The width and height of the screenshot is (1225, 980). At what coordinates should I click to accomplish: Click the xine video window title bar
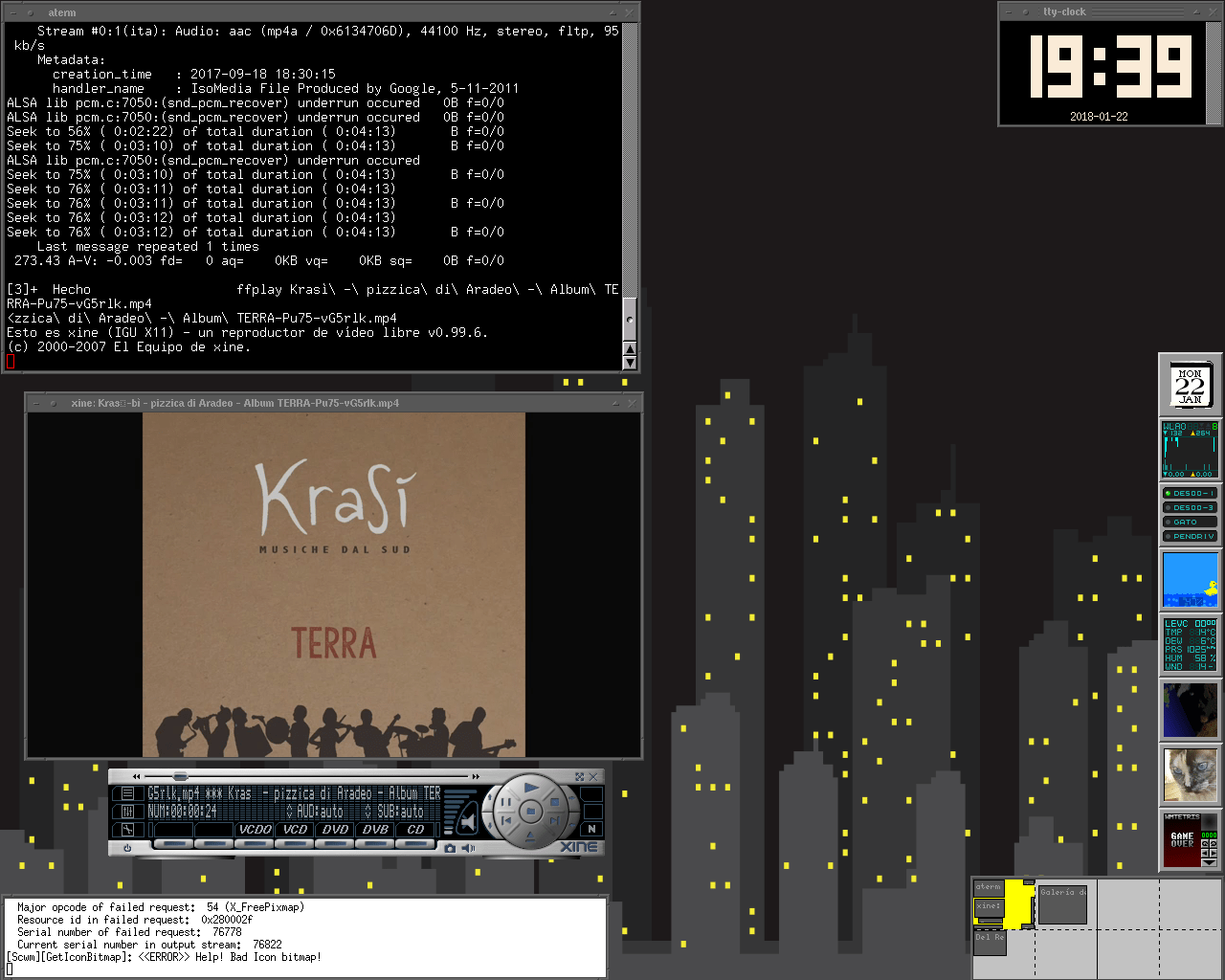click(333, 403)
